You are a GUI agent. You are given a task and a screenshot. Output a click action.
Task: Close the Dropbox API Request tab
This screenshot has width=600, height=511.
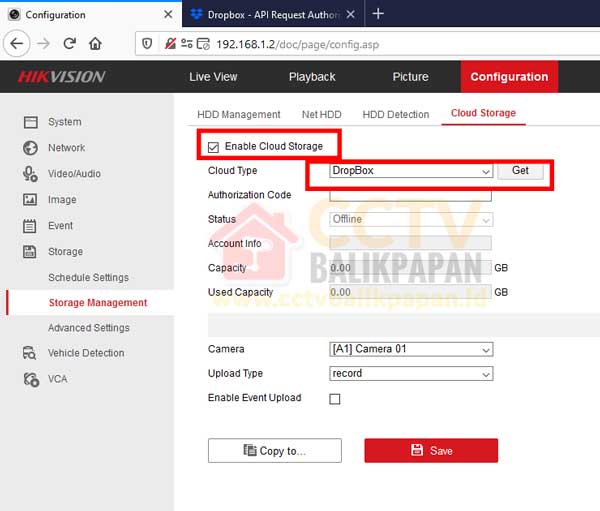[351, 15]
